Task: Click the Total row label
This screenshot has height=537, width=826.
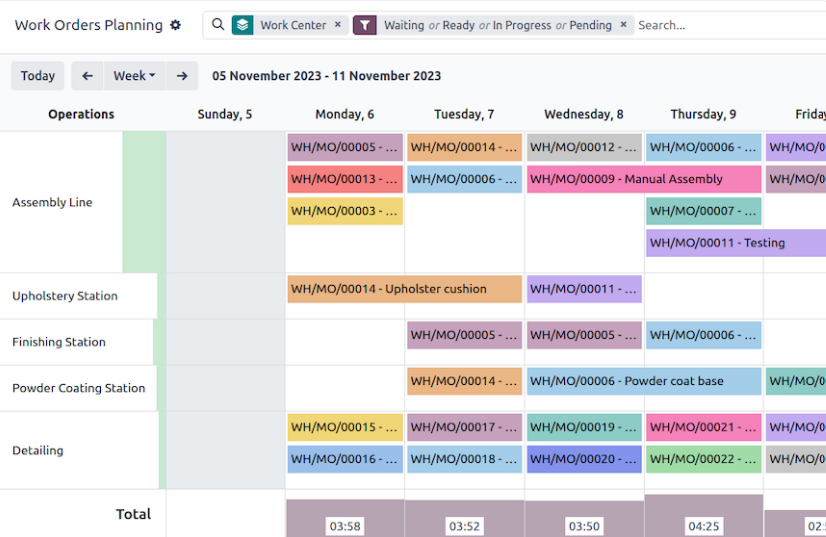Action: 133,514
